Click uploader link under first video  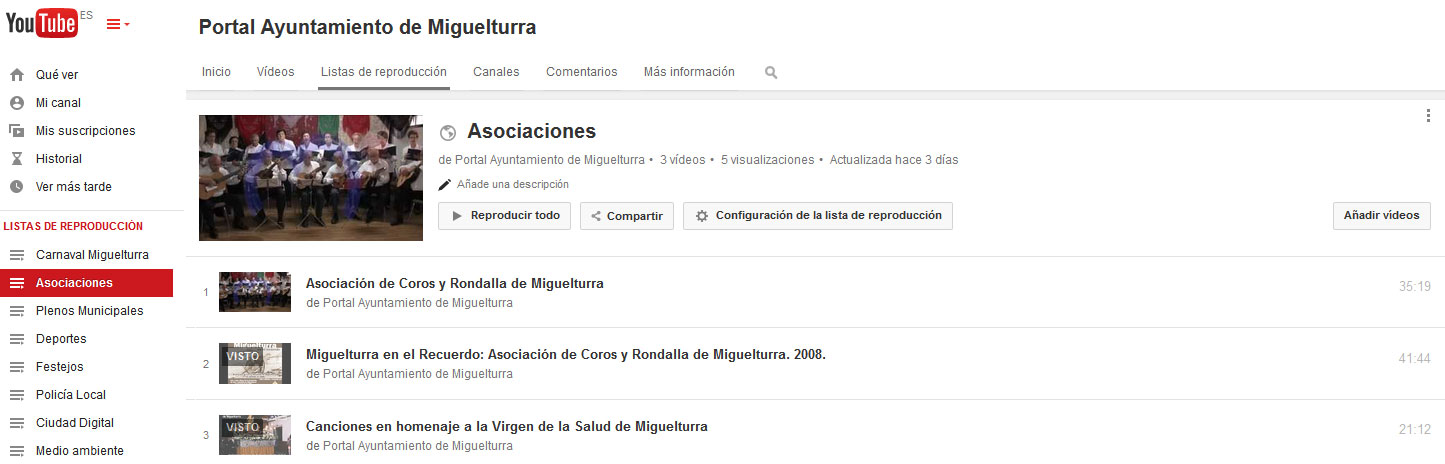coord(418,303)
